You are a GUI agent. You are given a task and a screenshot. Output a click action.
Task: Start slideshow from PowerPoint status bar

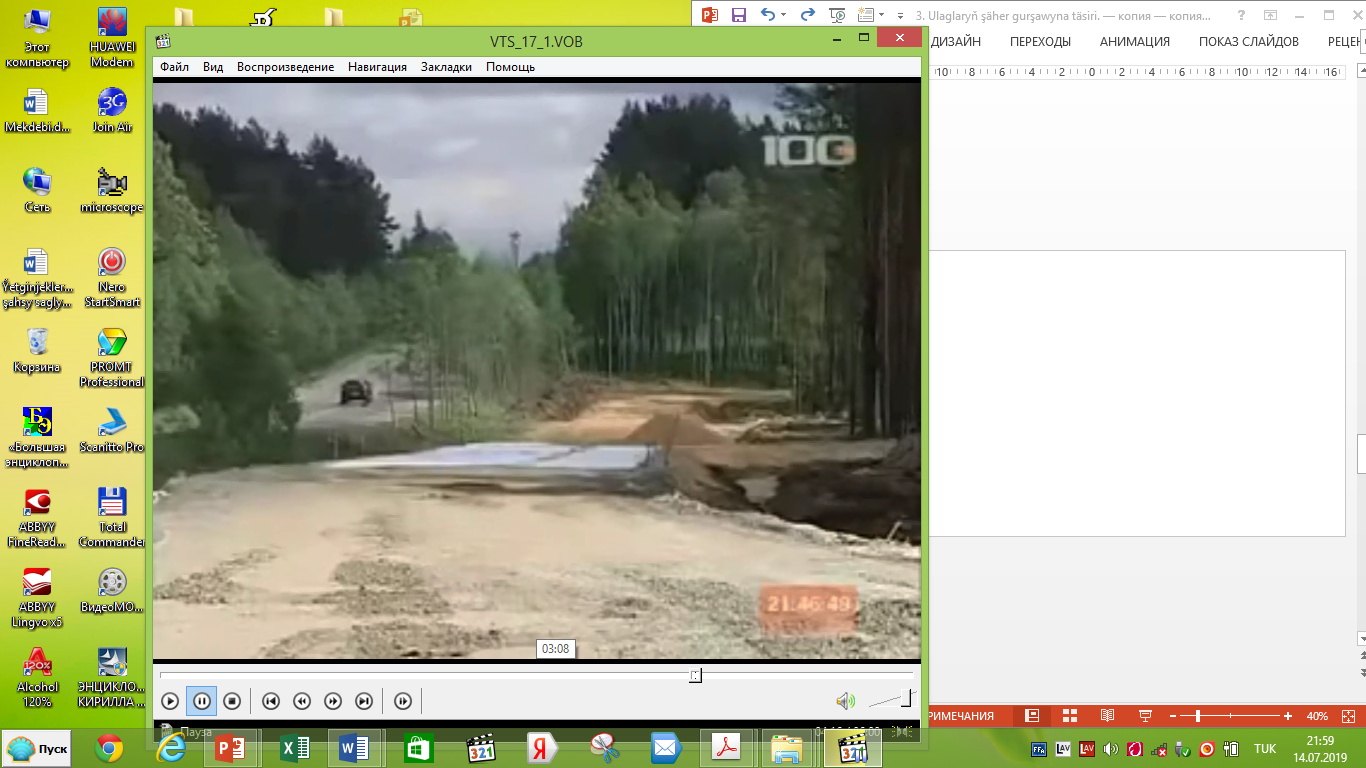pos(1145,716)
